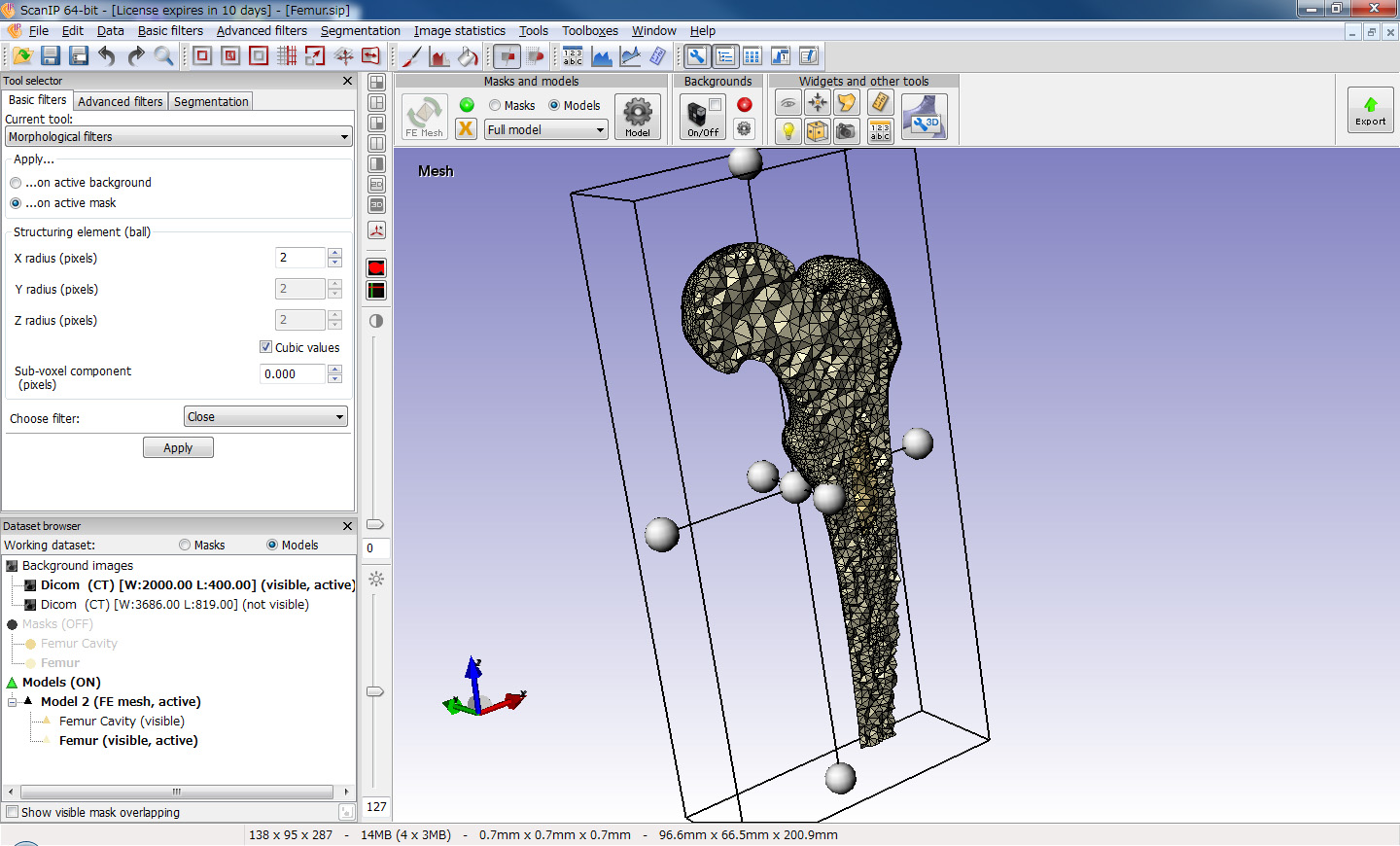The image size is (1400, 846).
Task: Open the Current tool Morphological filters dropdown
Action: [178, 137]
